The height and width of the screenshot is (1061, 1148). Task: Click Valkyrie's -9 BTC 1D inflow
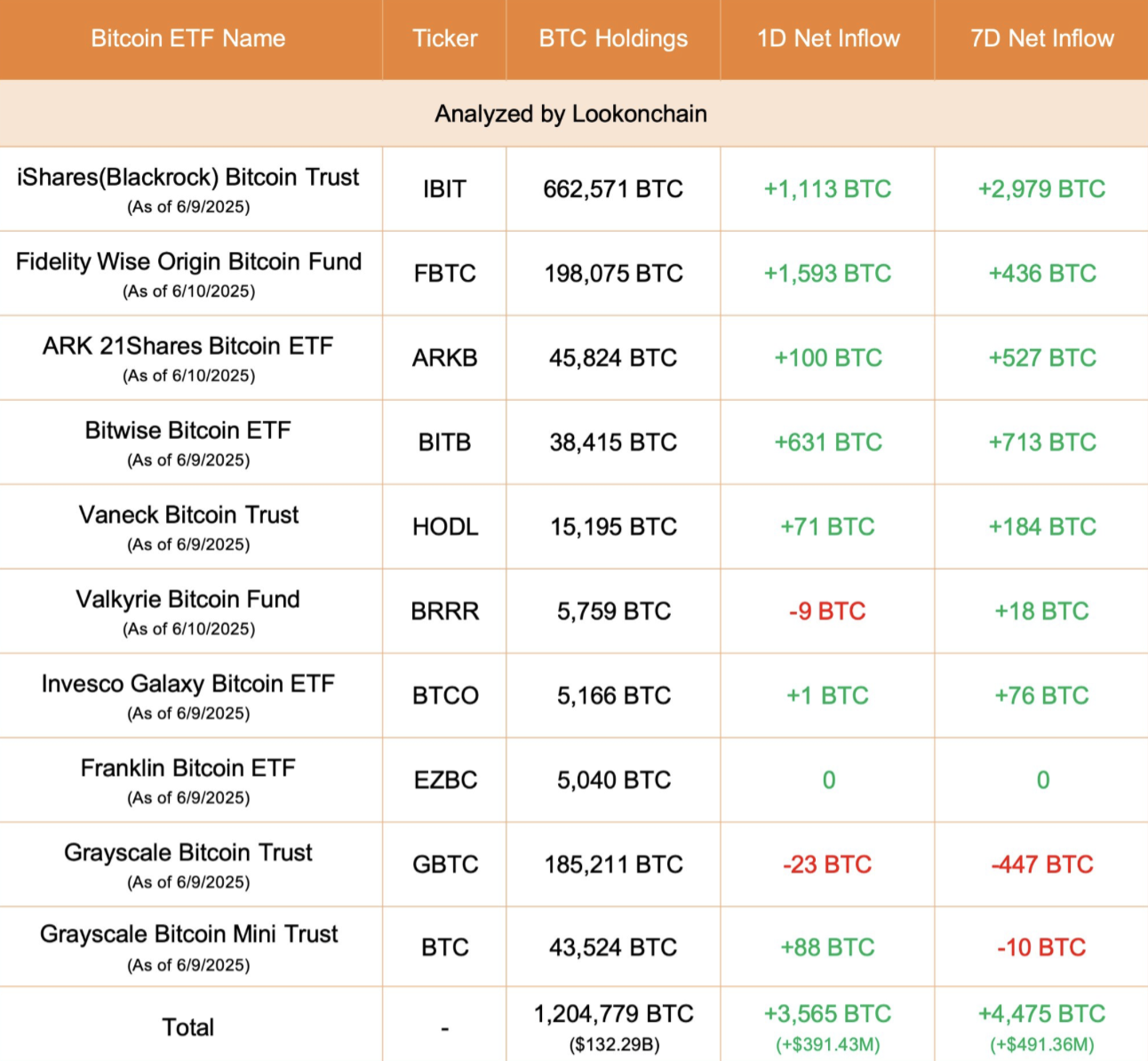827,611
